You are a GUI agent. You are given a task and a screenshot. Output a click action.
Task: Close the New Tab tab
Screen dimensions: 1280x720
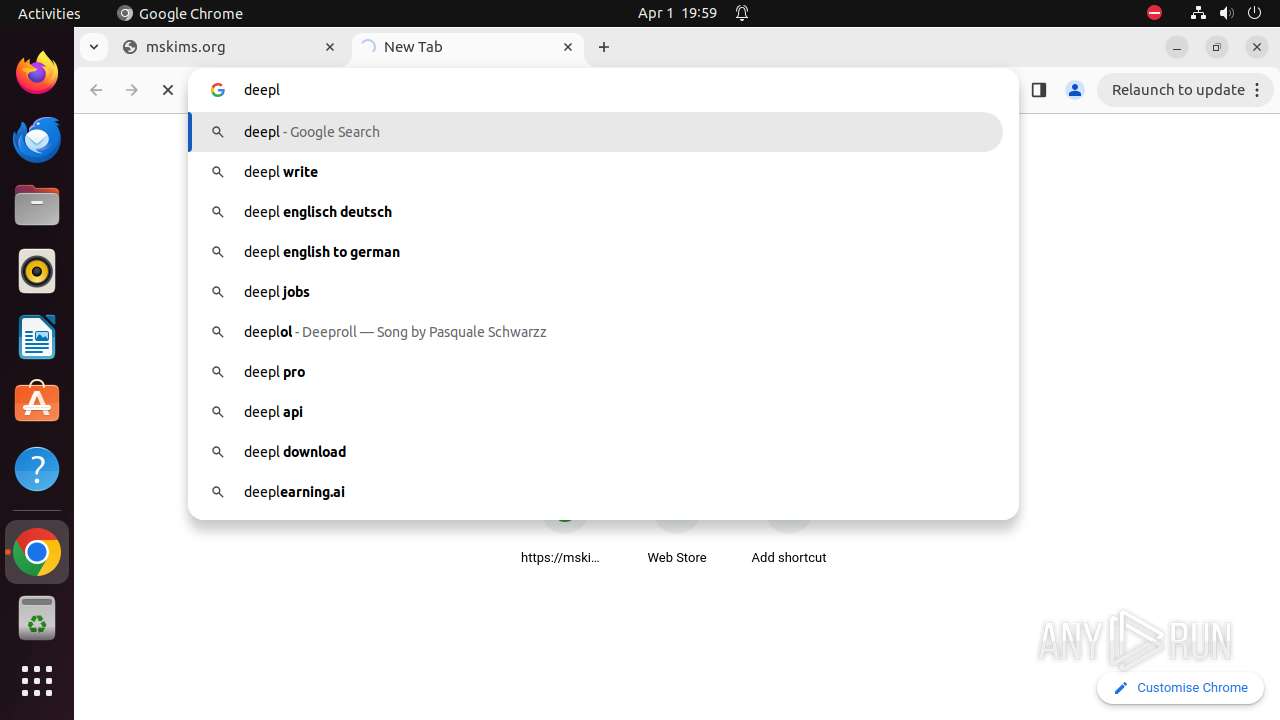tap(568, 47)
